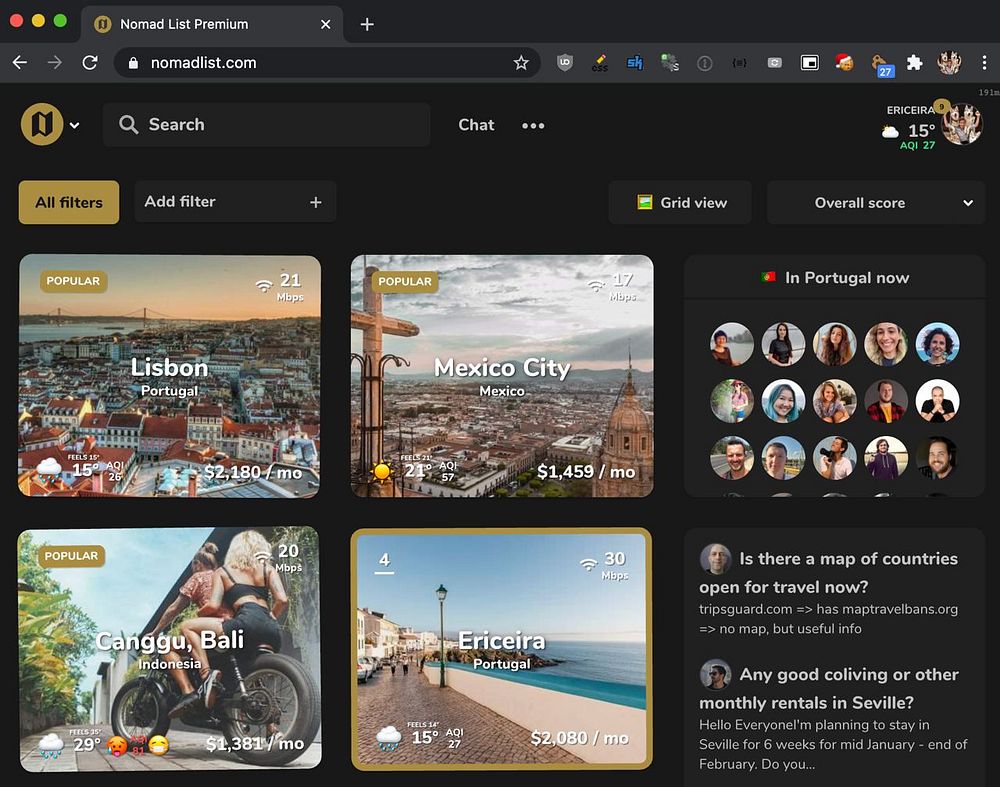Click the plus icon in Add filter

[x=316, y=202]
